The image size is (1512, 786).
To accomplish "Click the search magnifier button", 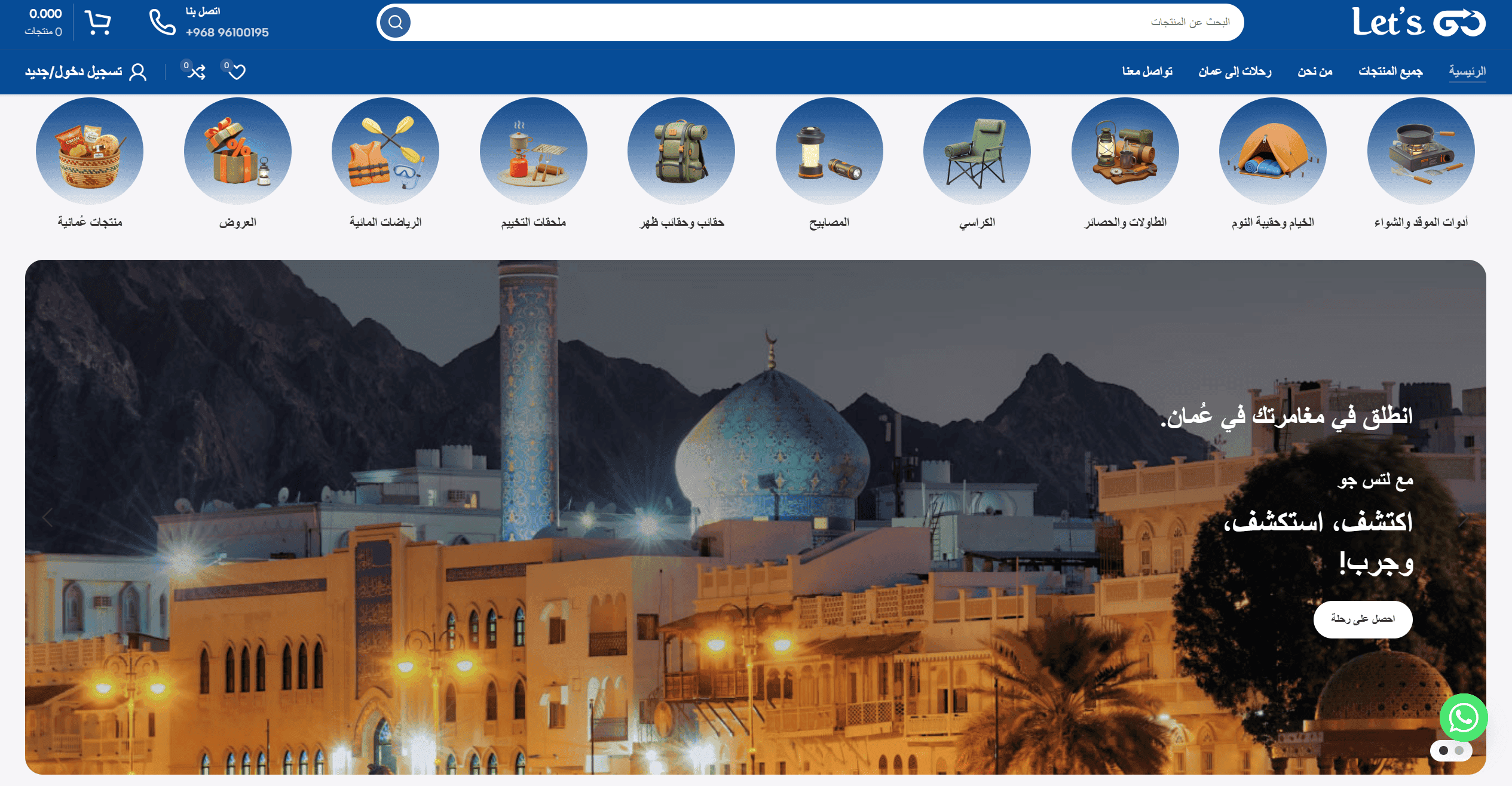I will pos(395,23).
